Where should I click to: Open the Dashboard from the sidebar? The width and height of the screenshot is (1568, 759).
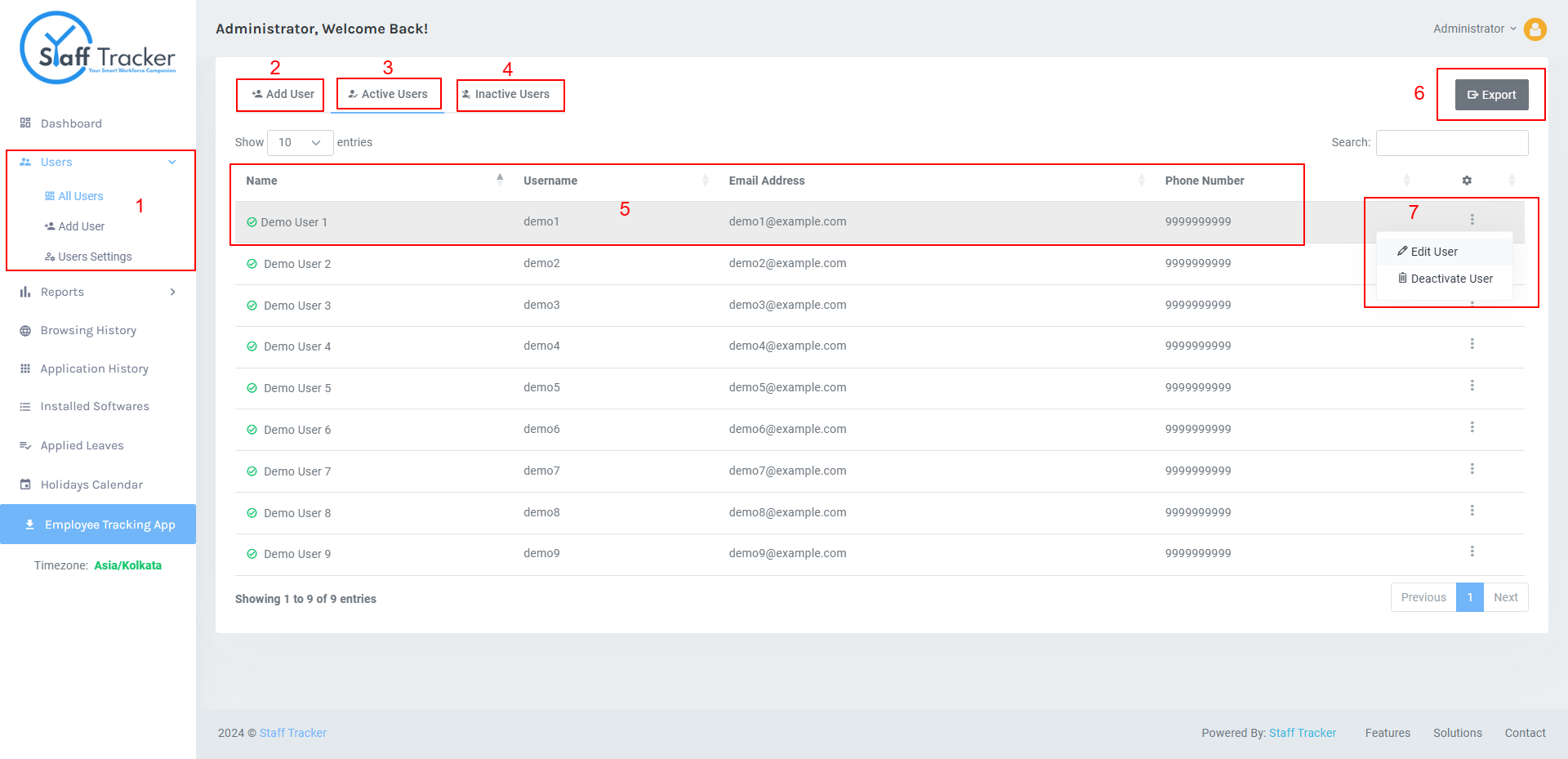(71, 123)
